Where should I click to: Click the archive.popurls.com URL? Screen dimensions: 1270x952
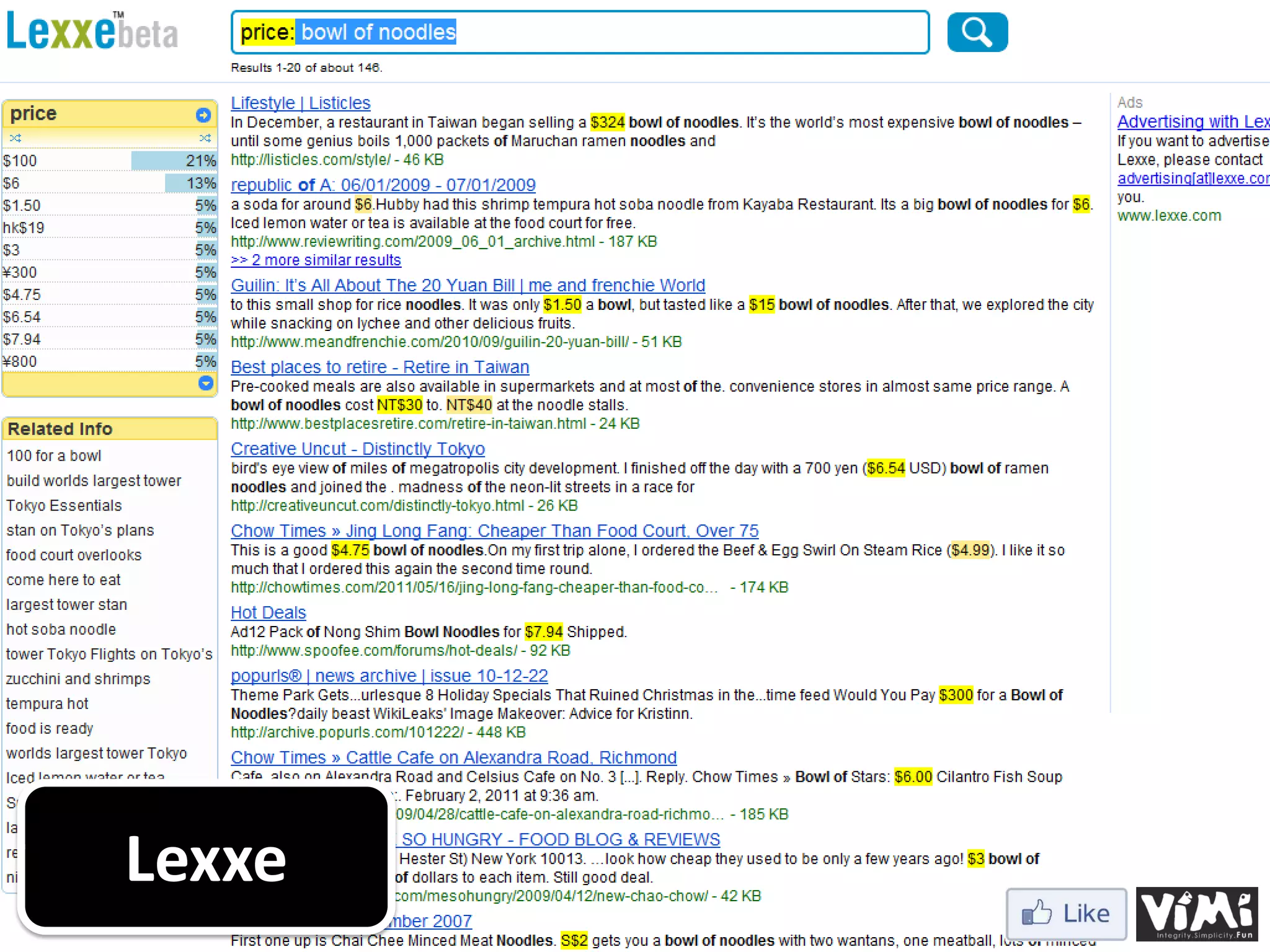coord(347,733)
